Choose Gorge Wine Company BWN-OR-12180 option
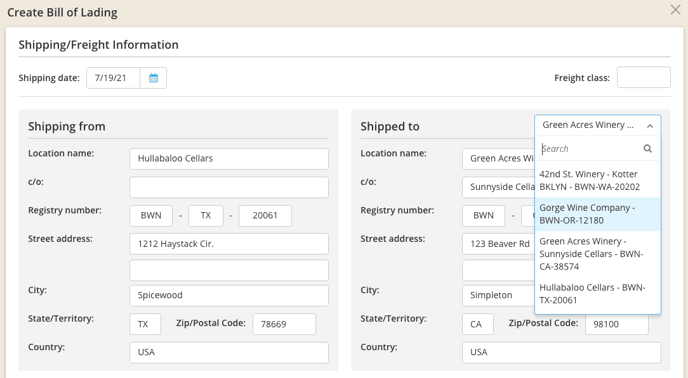This screenshot has height=378, width=688. pyautogui.click(x=598, y=214)
